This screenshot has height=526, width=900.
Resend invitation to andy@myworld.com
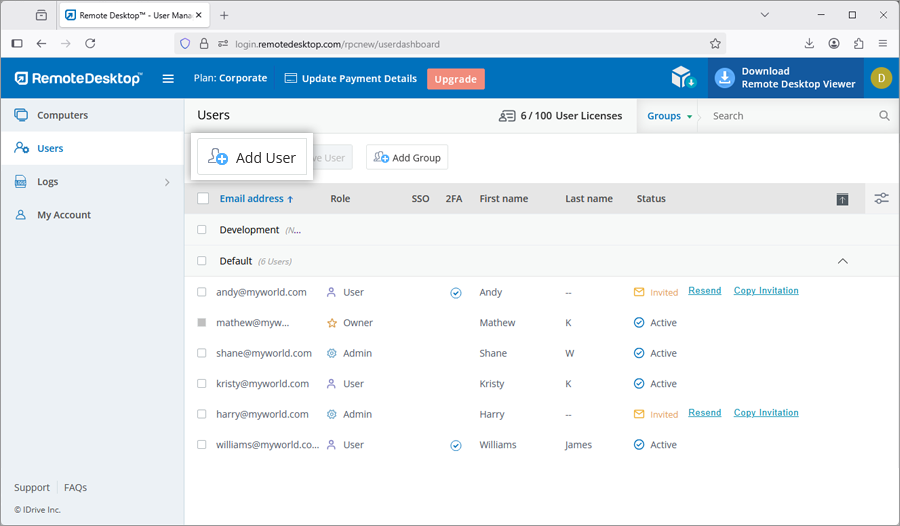click(x=704, y=291)
